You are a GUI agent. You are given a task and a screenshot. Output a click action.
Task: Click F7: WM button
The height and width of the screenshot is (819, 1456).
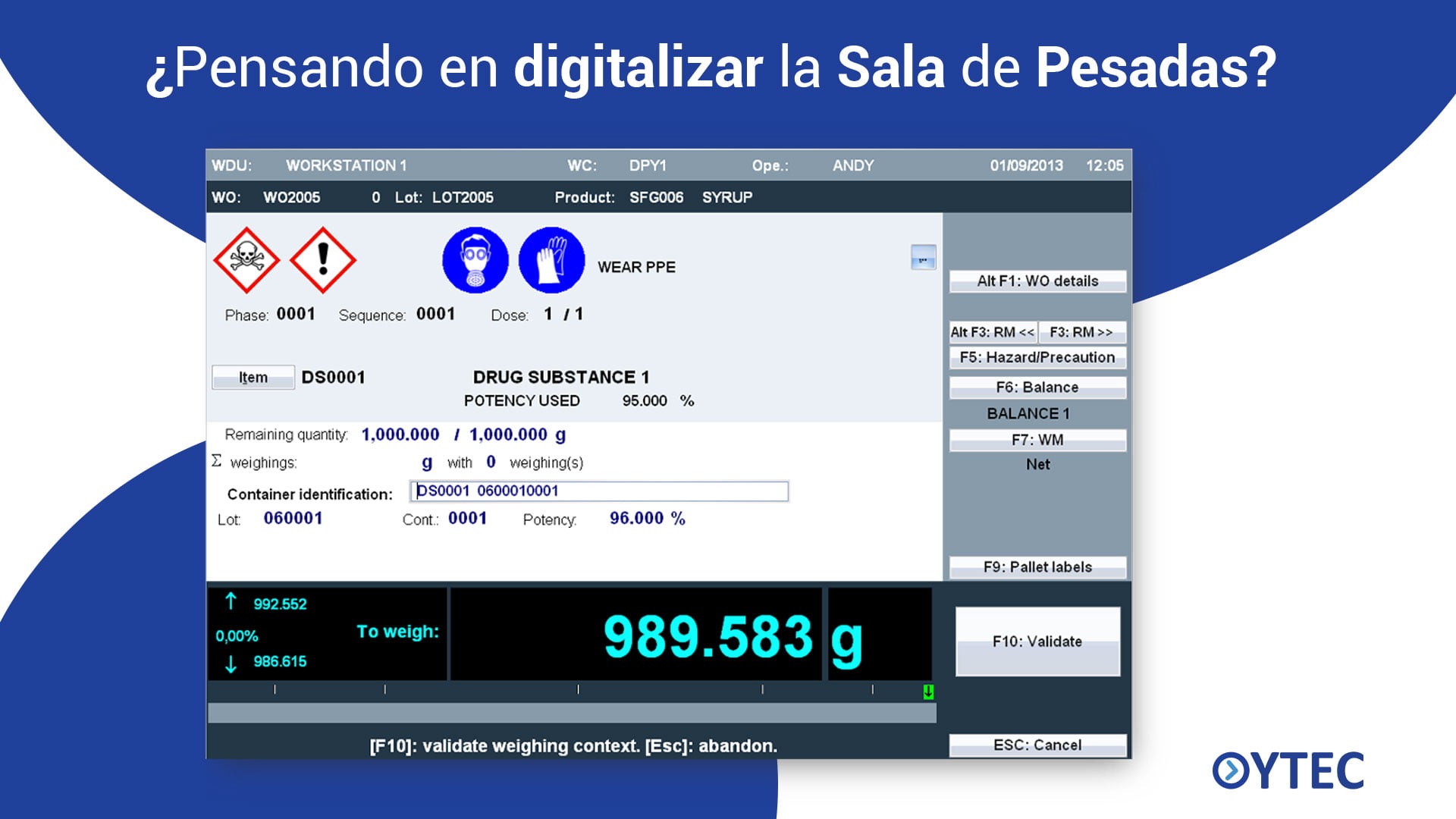1037,440
